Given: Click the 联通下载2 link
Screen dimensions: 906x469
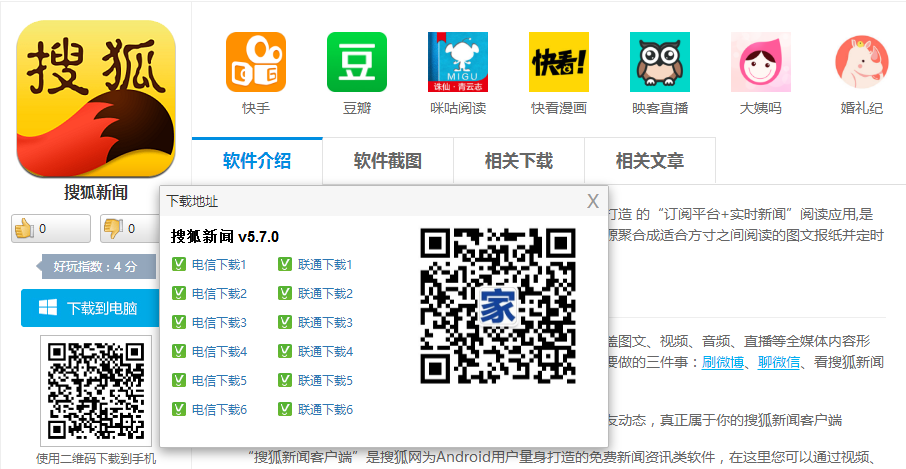Looking at the screenshot, I should pyautogui.click(x=325, y=294).
